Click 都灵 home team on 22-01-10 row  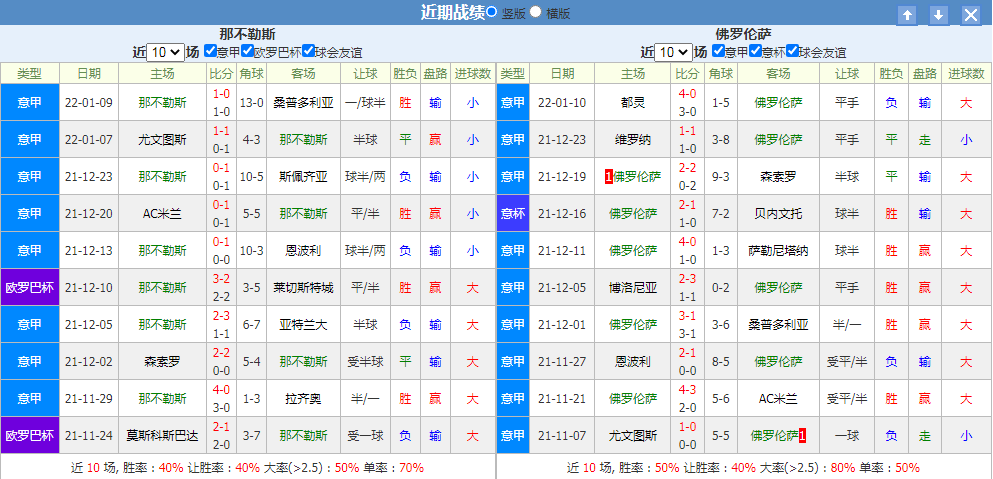[632, 102]
